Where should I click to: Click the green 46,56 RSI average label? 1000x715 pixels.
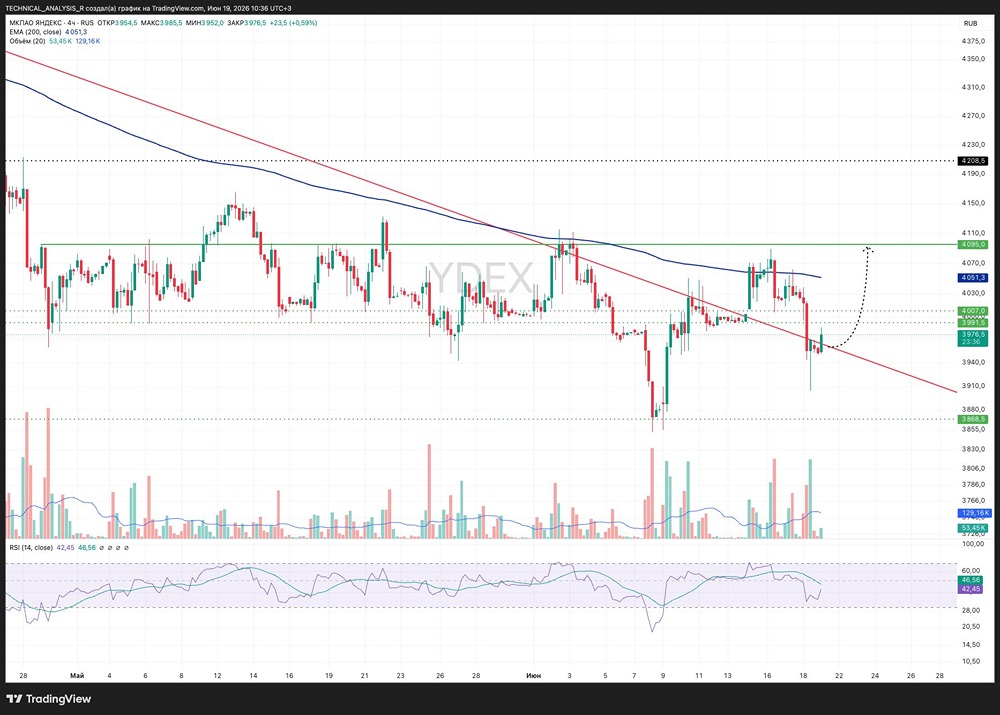(x=971, y=580)
